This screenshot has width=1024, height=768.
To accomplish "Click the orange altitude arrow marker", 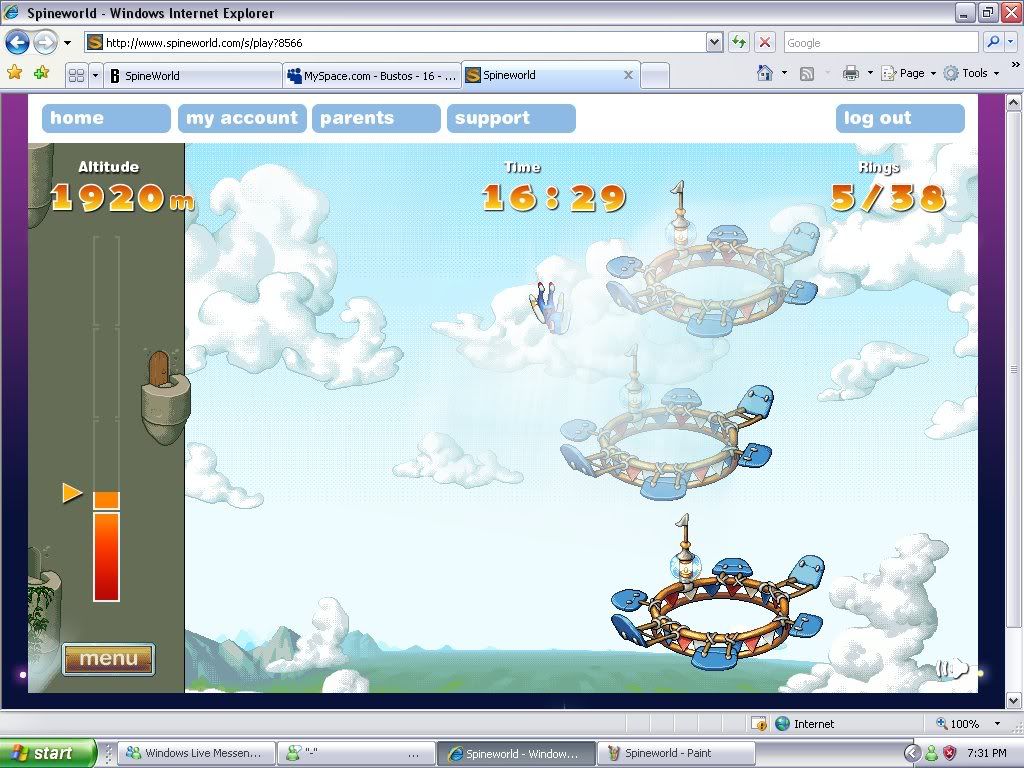I will (x=72, y=492).
